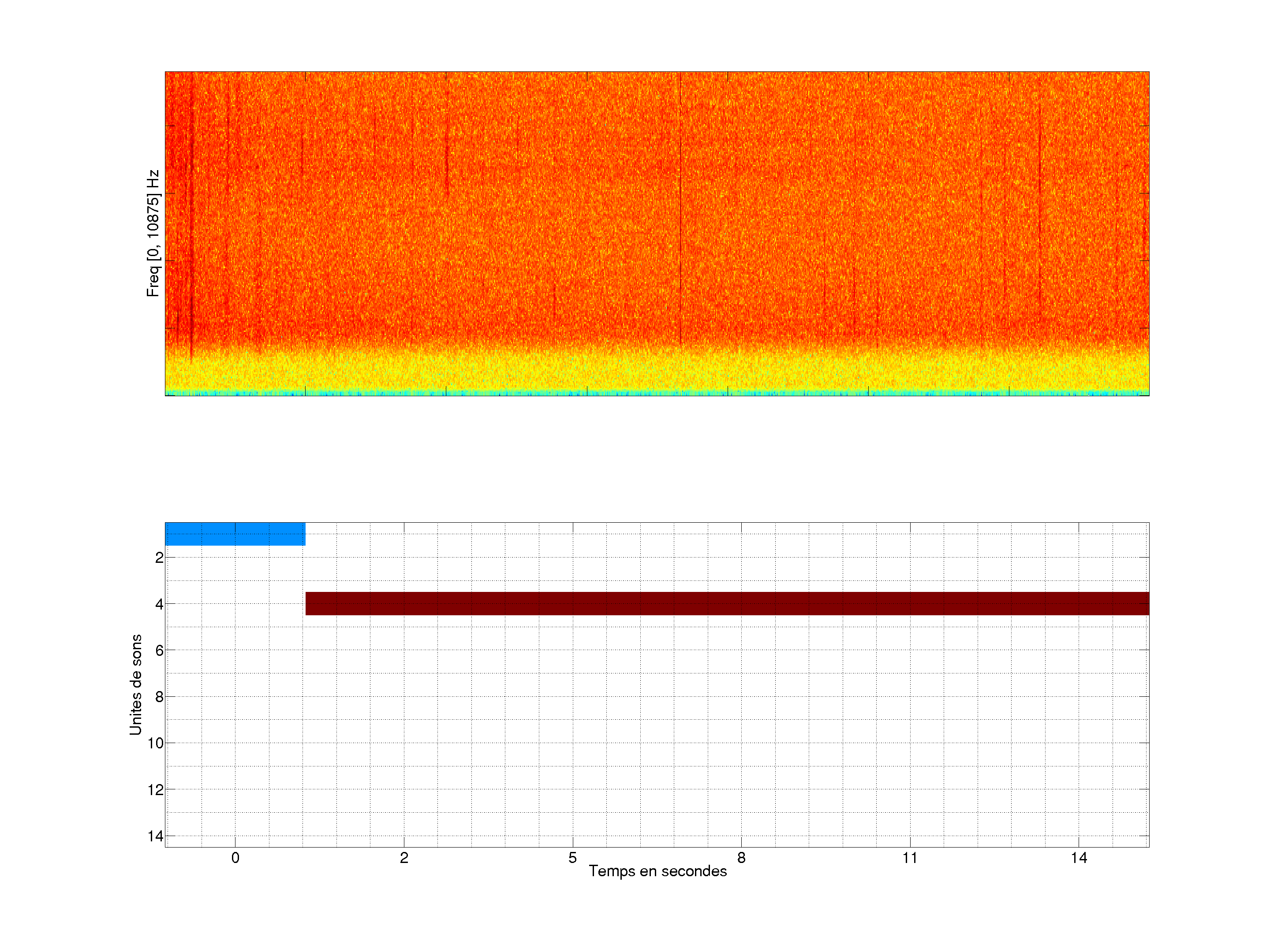Click y-axis tick label 14 (bottom) on lower plot

click(156, 836)
